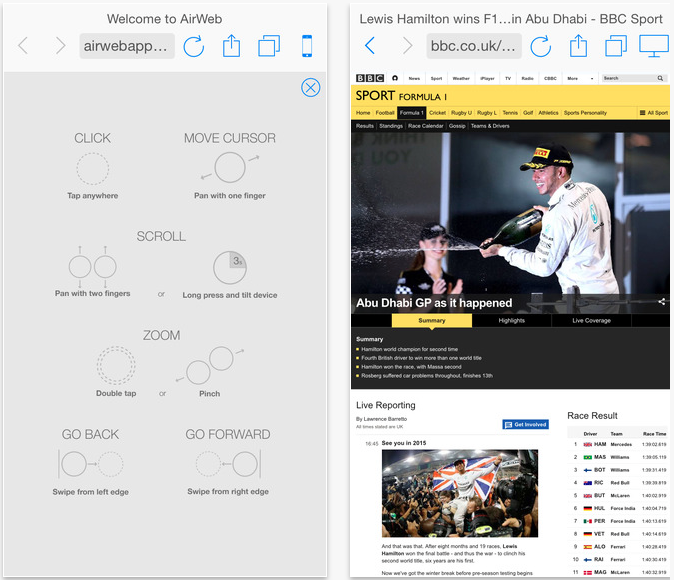
Task: Close the gesture help overlay
Action: (x=310, y=88)
